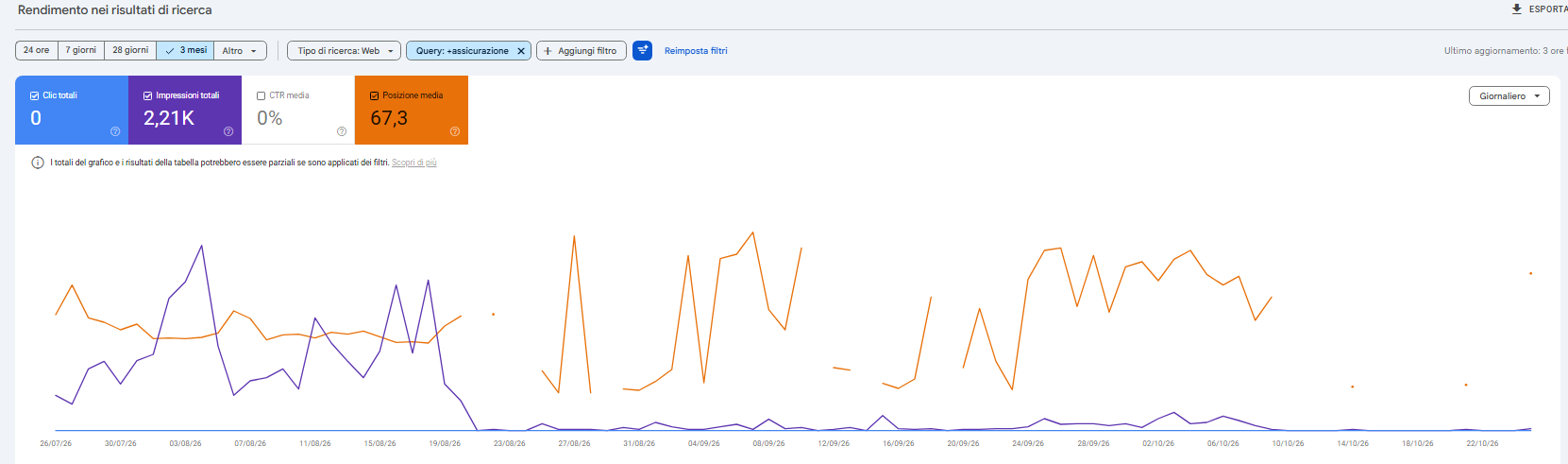Open help icon on CTR media card
This screenshot has width=1568, height=464.
[x=342, y=131]
